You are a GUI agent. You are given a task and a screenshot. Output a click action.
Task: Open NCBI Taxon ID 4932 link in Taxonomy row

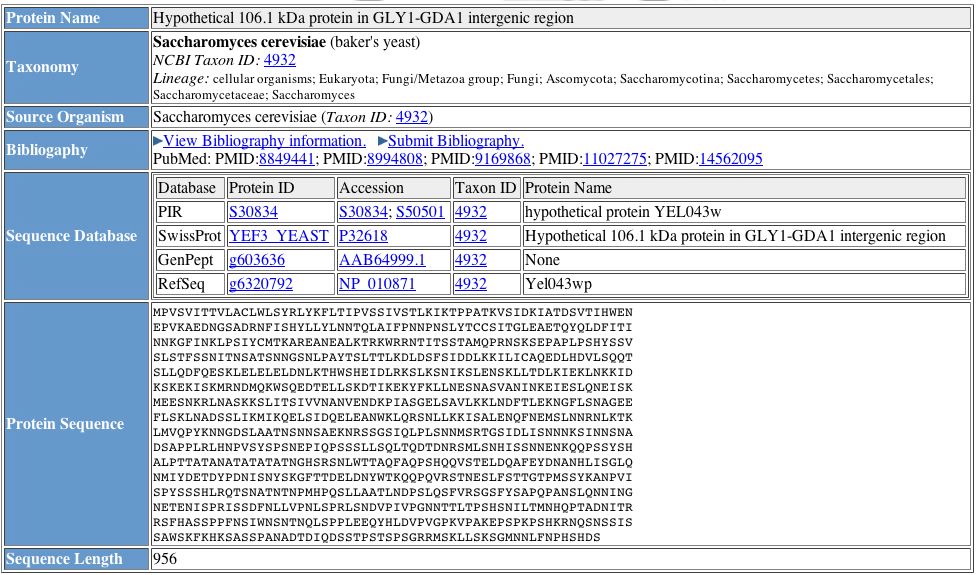pyautogui.click(x=279, y=60)
